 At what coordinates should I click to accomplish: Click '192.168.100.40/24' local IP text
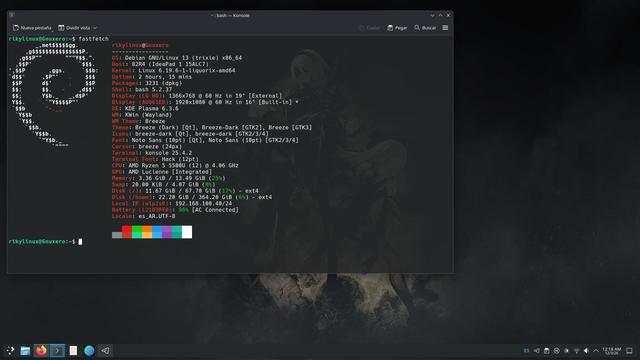203,203
